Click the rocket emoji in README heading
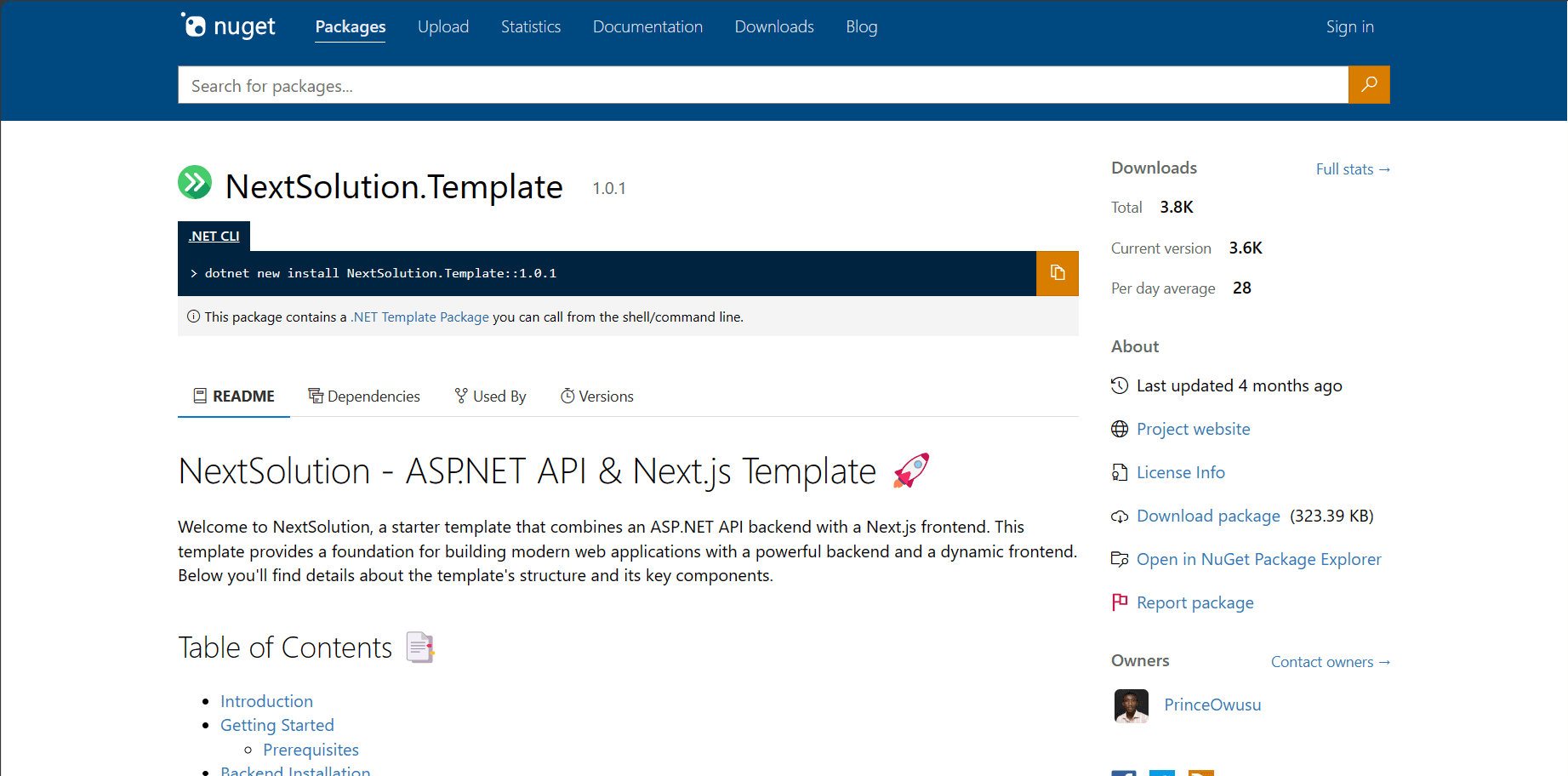Screen dimensions: 1568x776 pos(911,471)
